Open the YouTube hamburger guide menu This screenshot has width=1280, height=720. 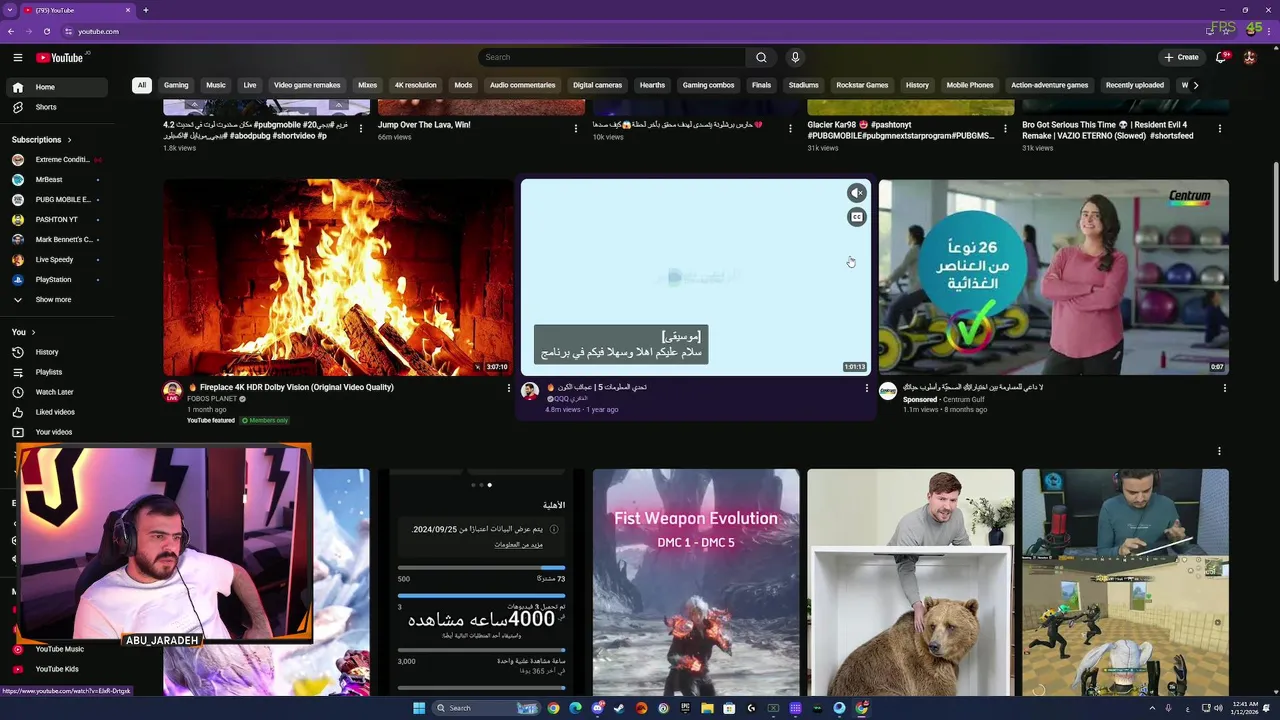17,58
